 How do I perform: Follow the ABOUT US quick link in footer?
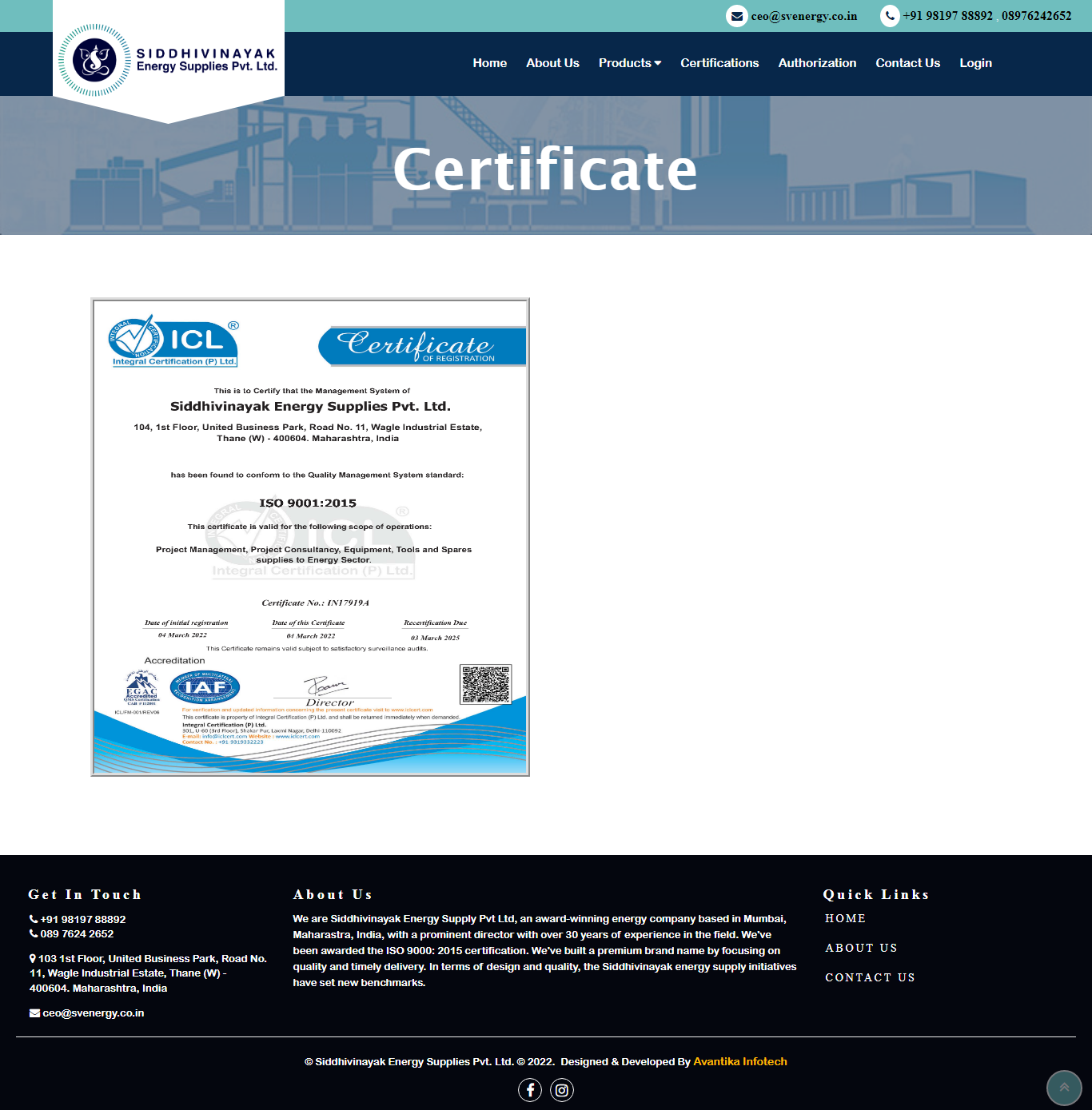pos(861,948)
